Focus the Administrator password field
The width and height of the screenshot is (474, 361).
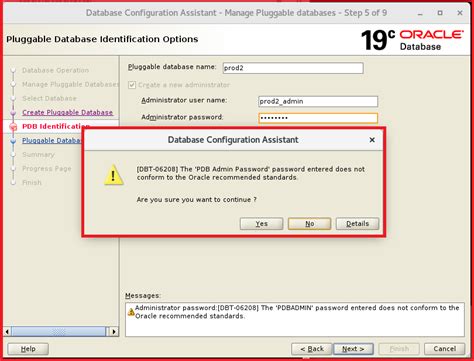coord(318,118)
